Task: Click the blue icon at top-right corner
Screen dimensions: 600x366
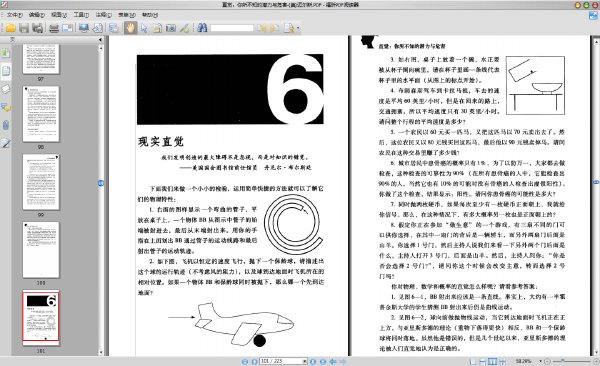Action: pyautogui.click(x=593, y=16)
